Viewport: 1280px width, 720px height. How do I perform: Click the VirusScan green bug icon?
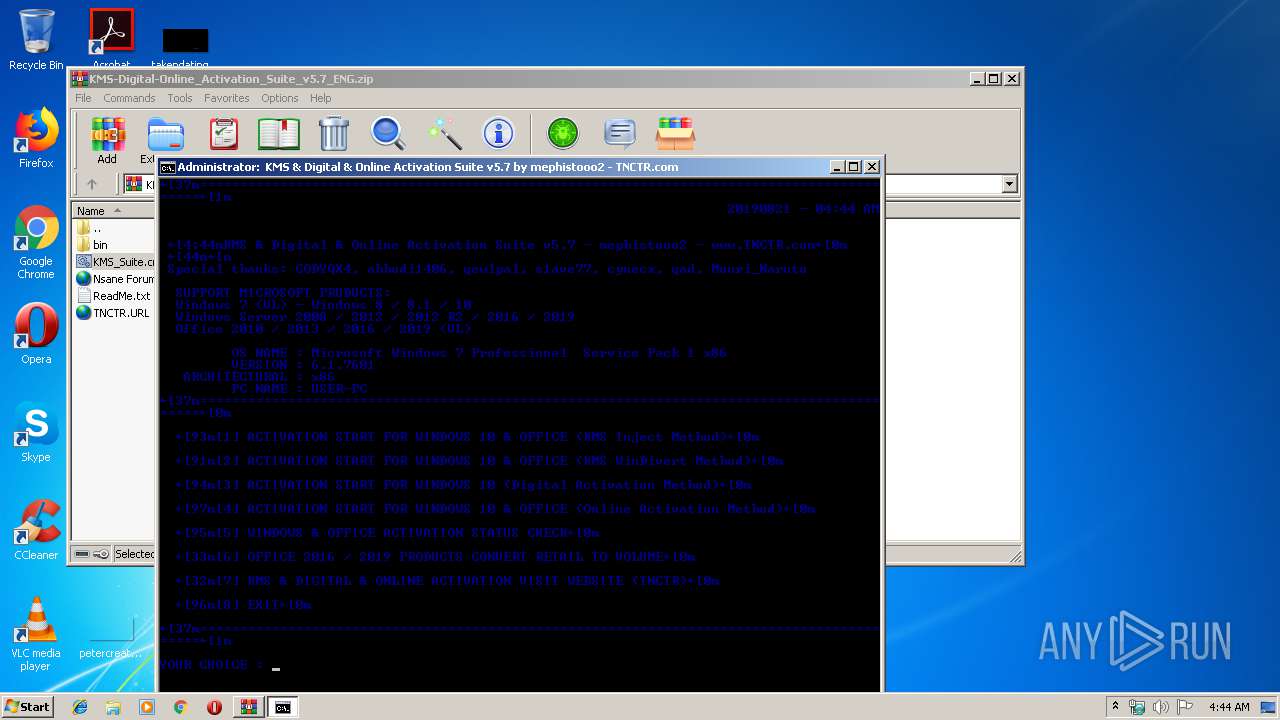click(x=563, y=133)
